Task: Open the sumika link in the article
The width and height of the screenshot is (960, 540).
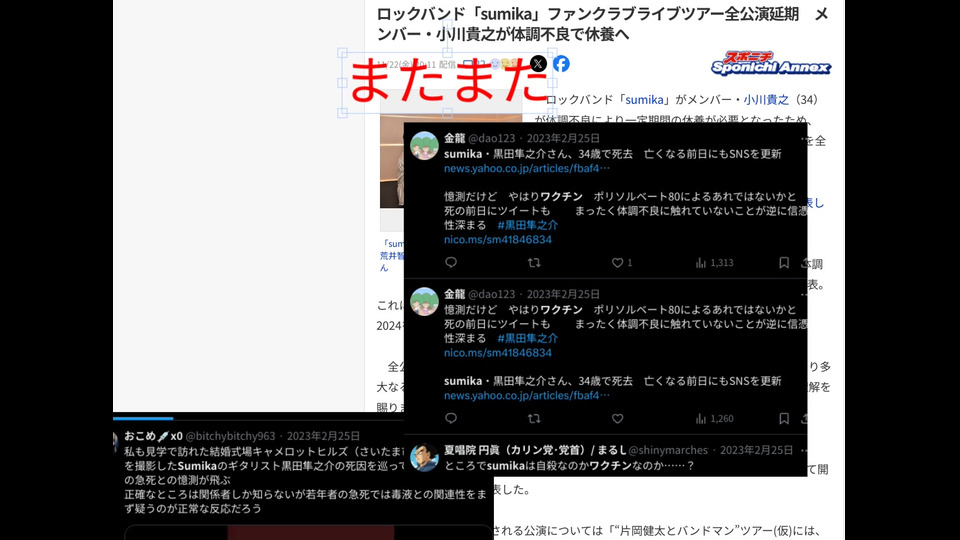Action: point(644,99)
